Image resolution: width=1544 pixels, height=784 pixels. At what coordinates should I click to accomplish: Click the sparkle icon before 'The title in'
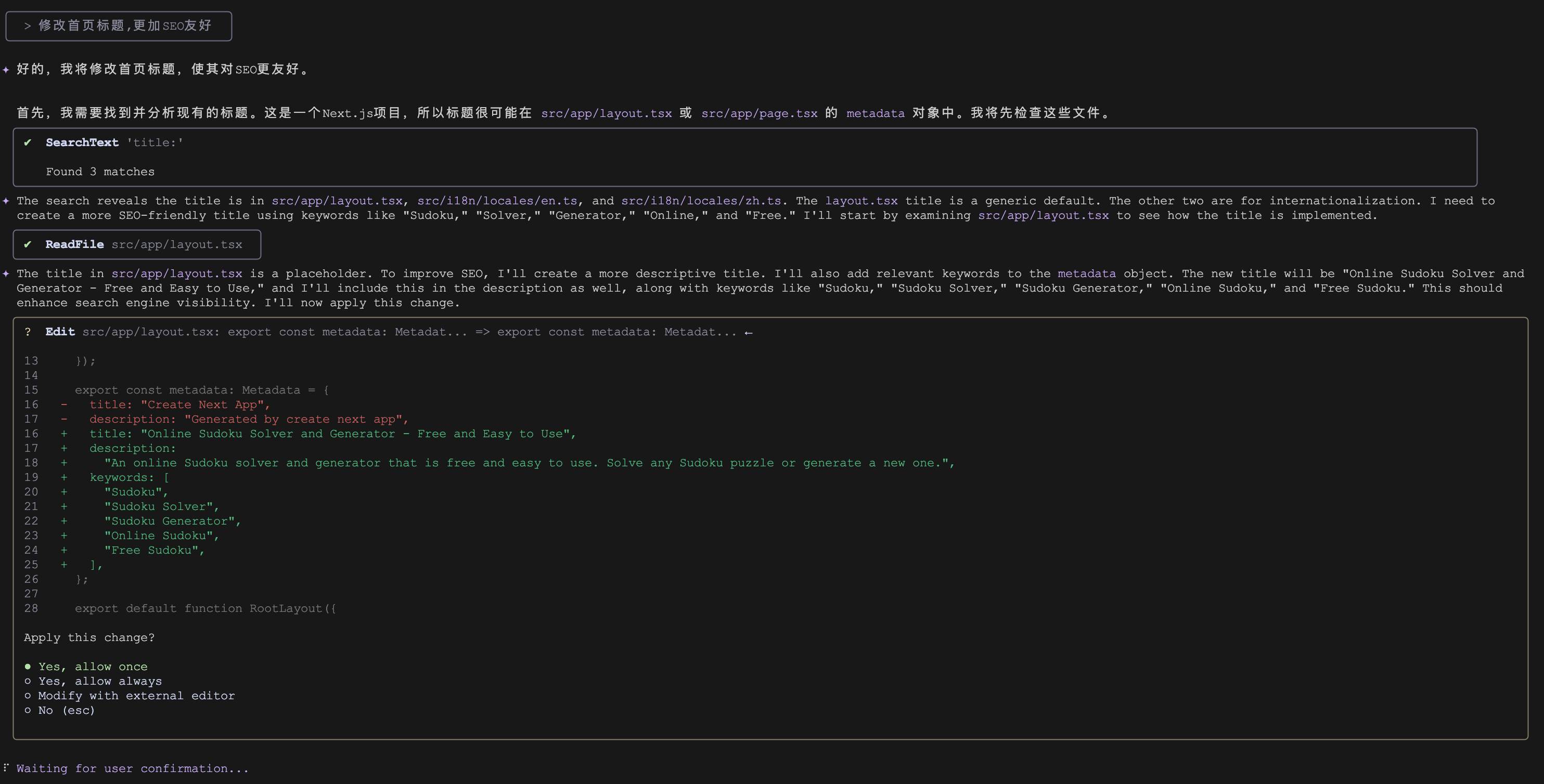click(6, 273)
